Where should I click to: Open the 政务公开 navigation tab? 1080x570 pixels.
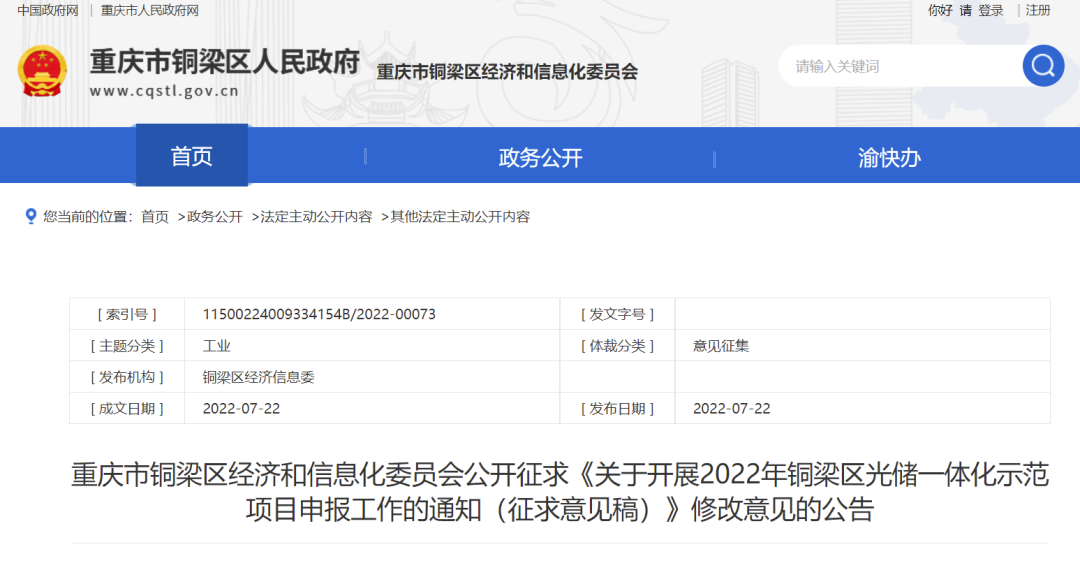pyautogui.click(x=540, y=157)
